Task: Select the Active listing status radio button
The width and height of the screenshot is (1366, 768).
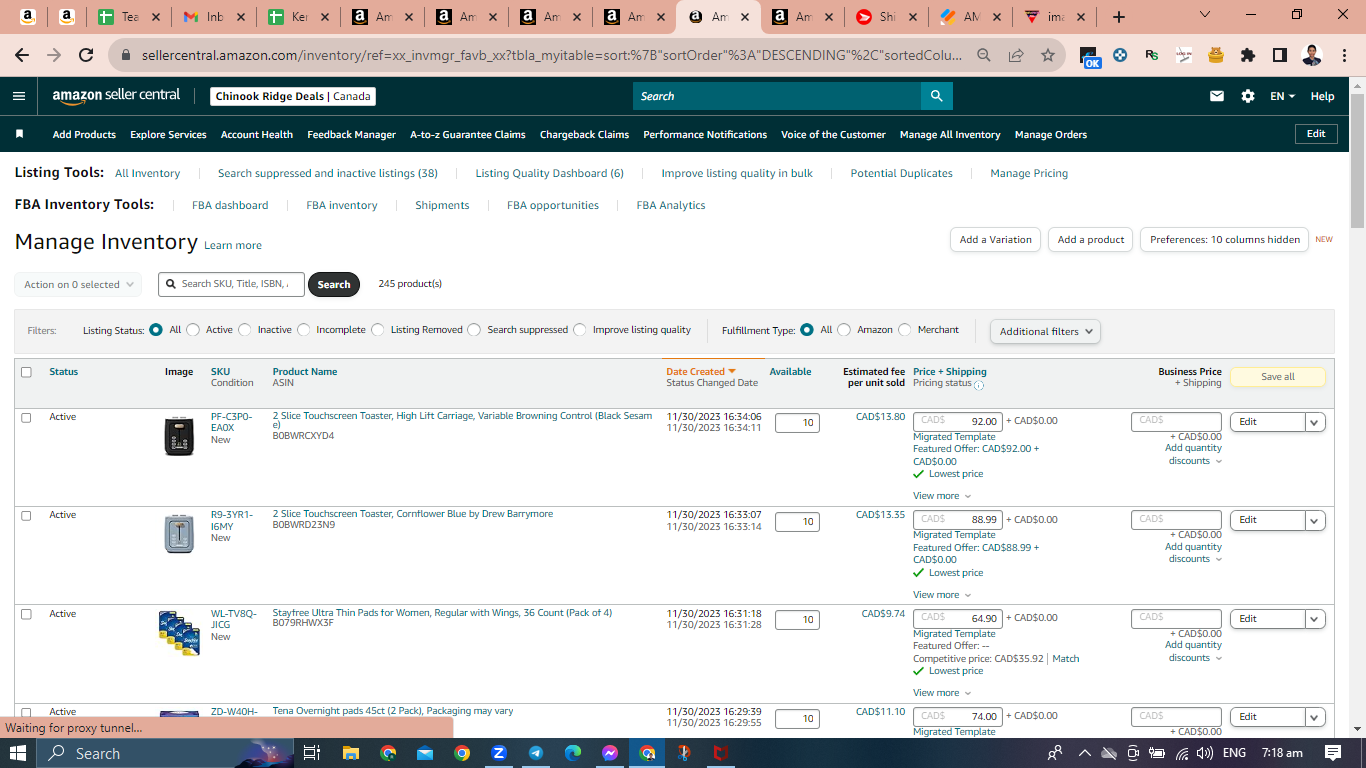Action: click(x=193, y=330)
